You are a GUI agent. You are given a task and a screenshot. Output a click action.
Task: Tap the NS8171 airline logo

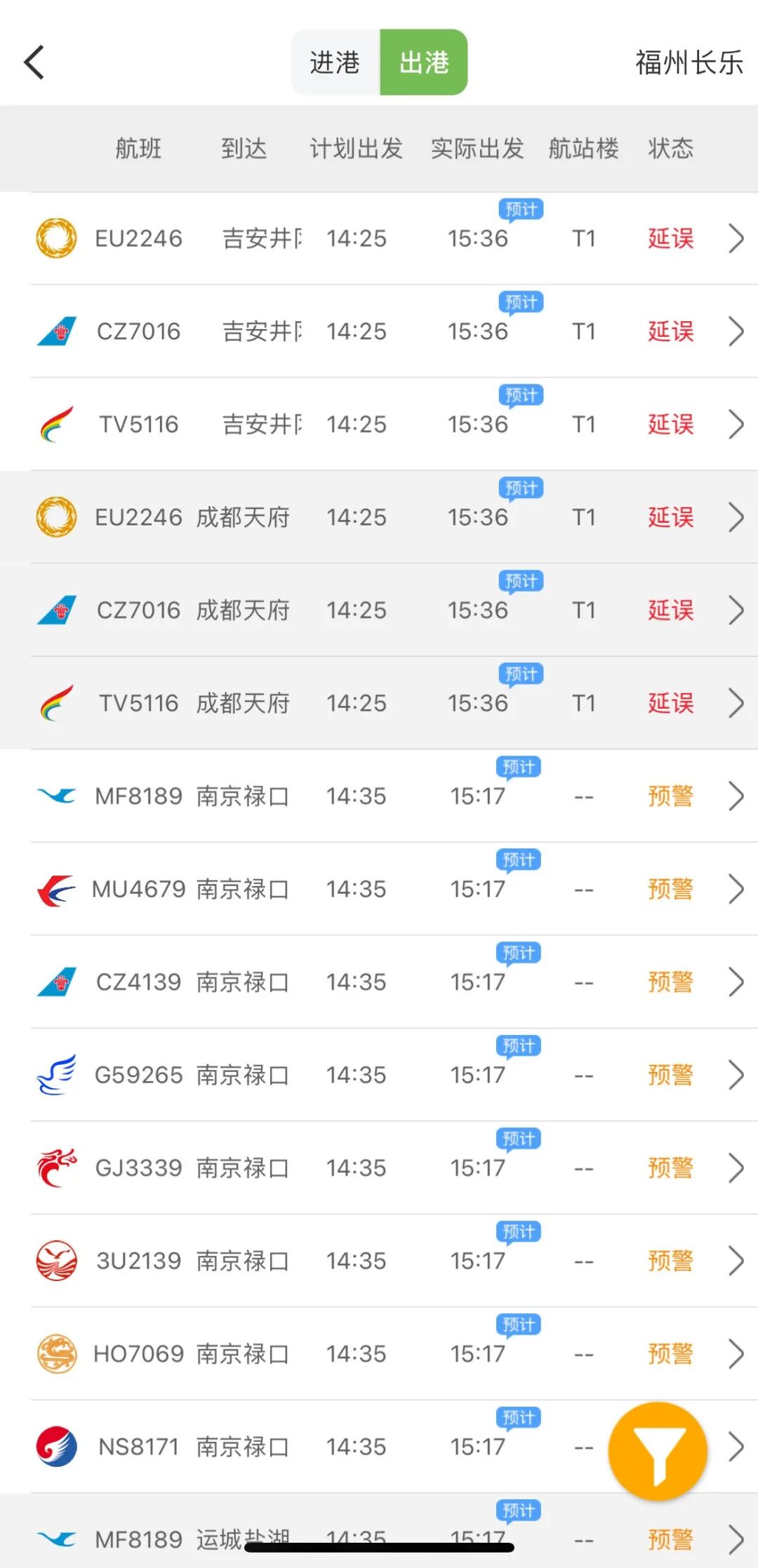pyautogui.click(x=56, y=1447)
